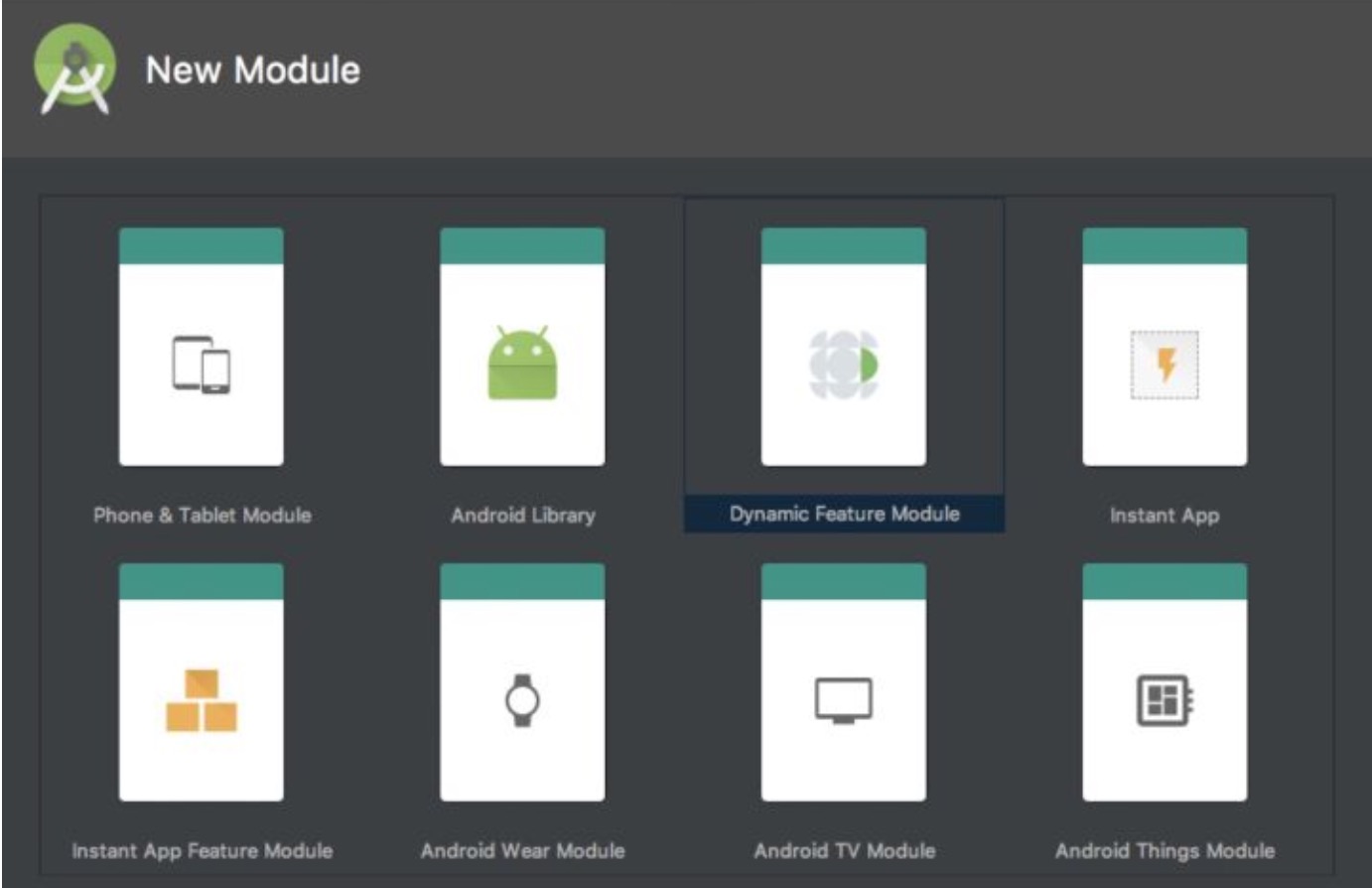Click the "Android TV Module" label
1372x888 pixels.
[845, 850]
